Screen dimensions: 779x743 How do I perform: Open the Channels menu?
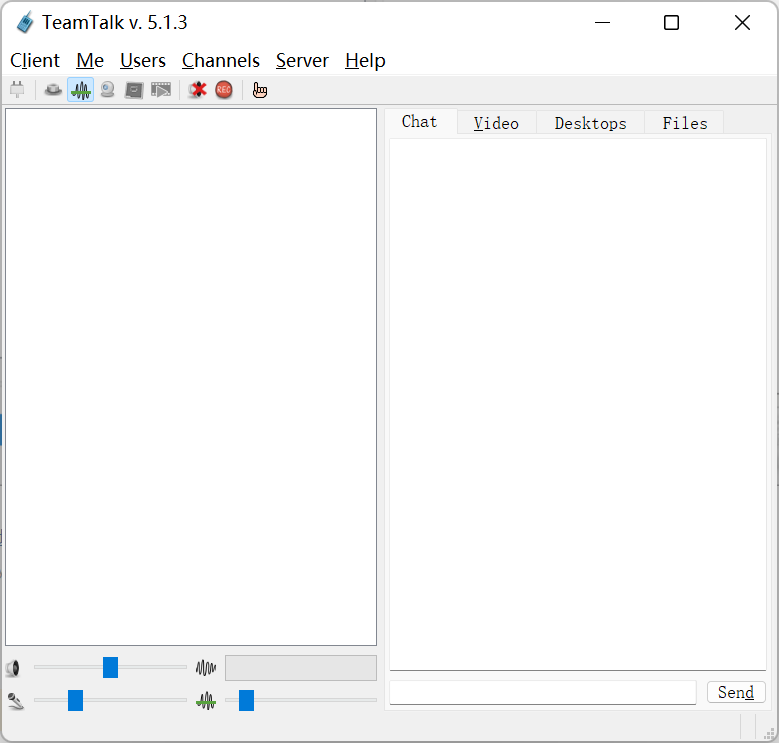pos(221,61)
